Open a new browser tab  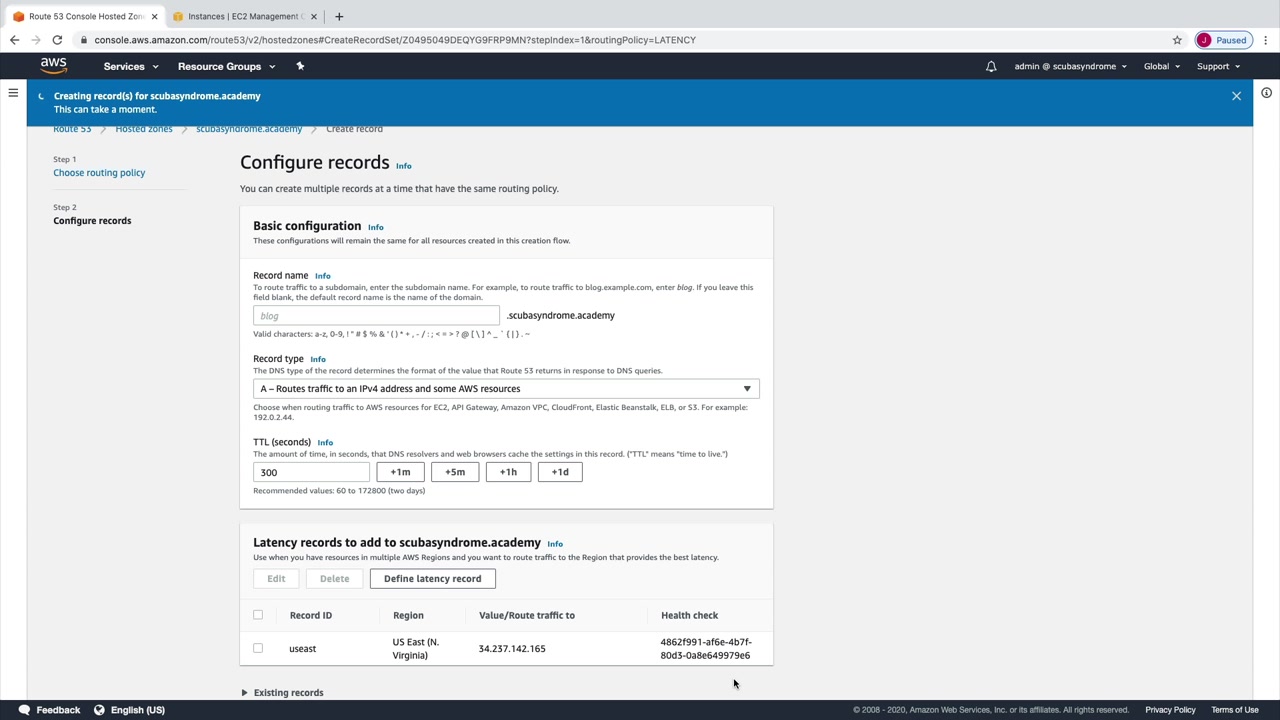pyautogui.click(x=339, y=16)
